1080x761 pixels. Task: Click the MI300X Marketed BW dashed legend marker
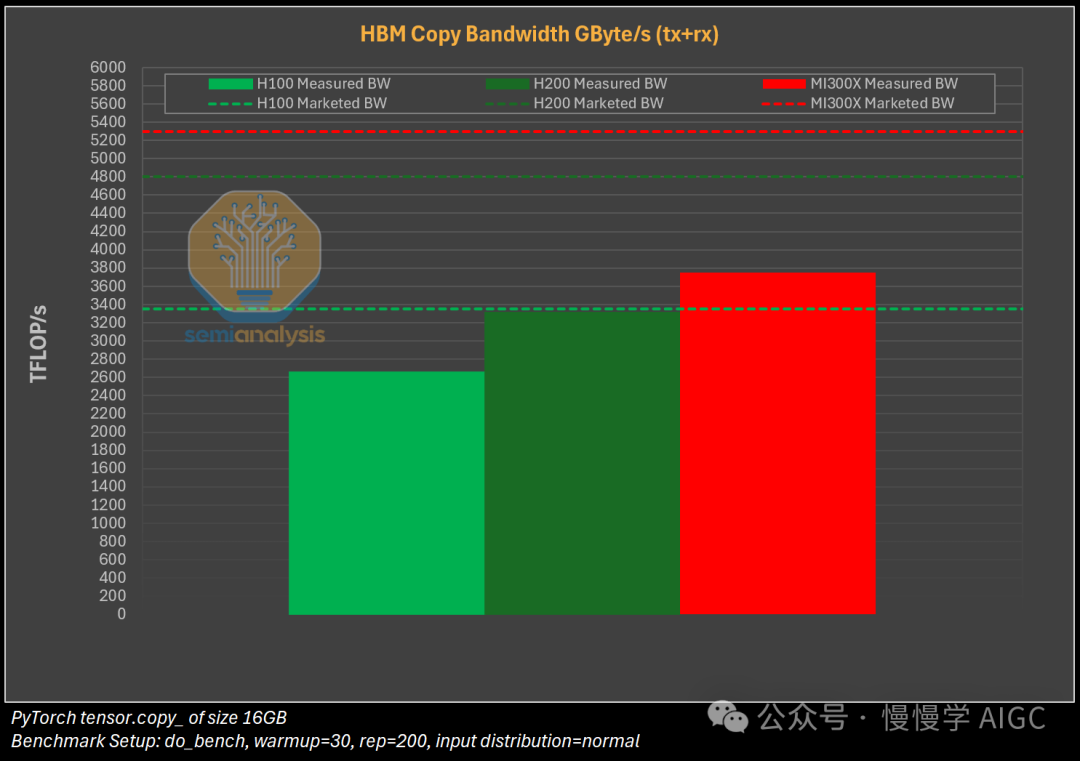785,103
